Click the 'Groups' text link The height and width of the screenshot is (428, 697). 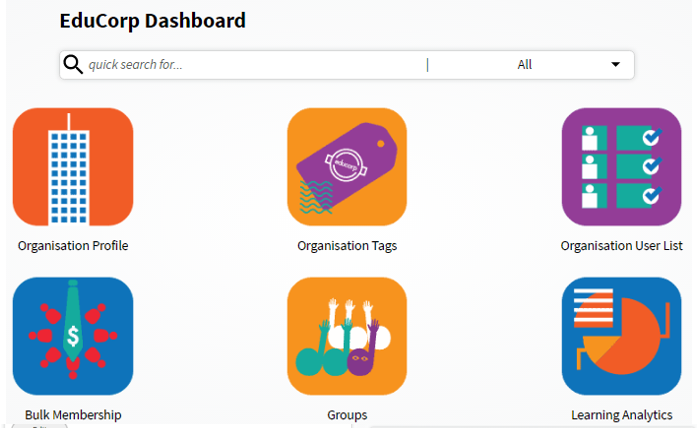click(x=347, y=415)
